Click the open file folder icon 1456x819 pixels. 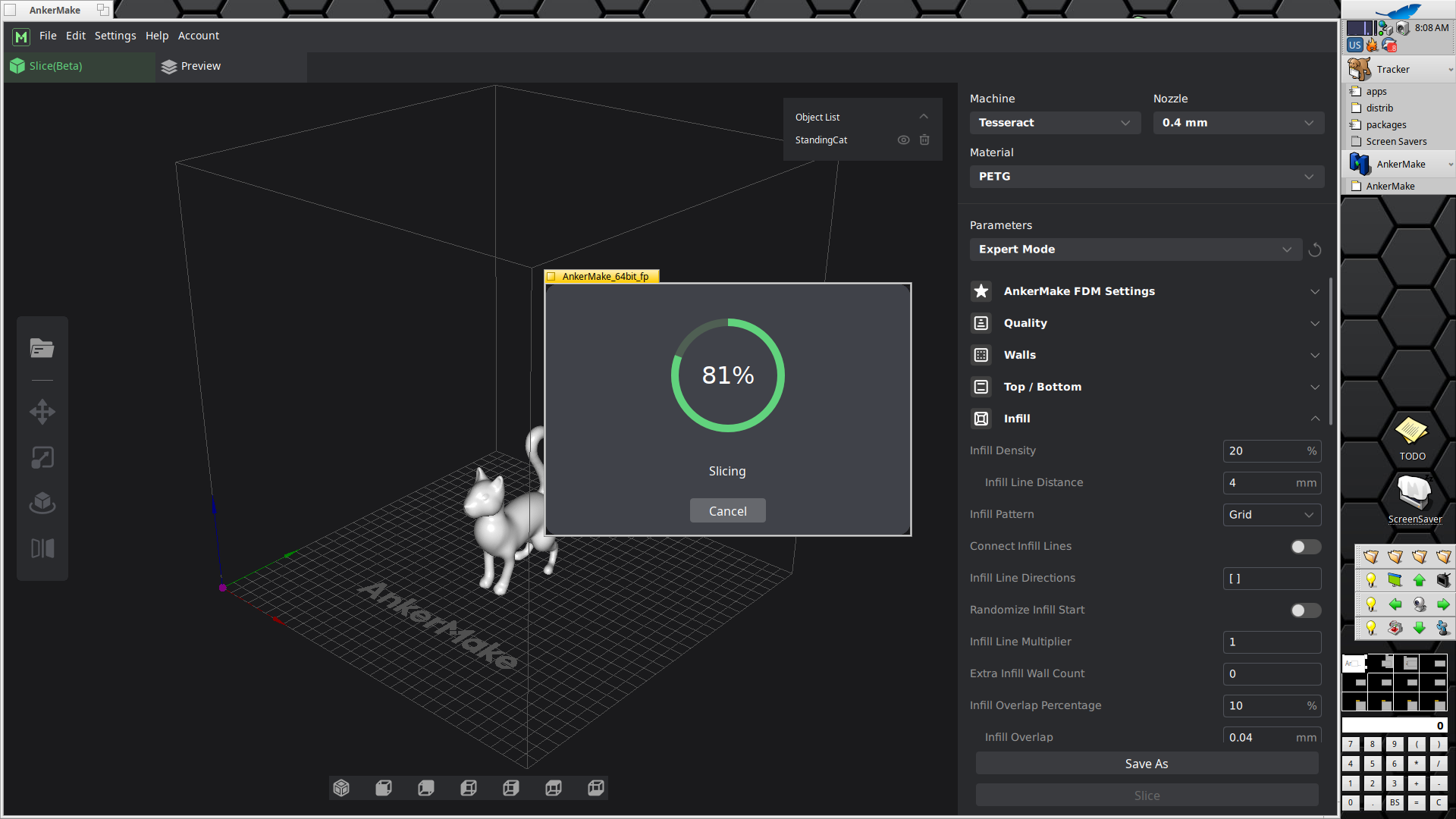42,348
